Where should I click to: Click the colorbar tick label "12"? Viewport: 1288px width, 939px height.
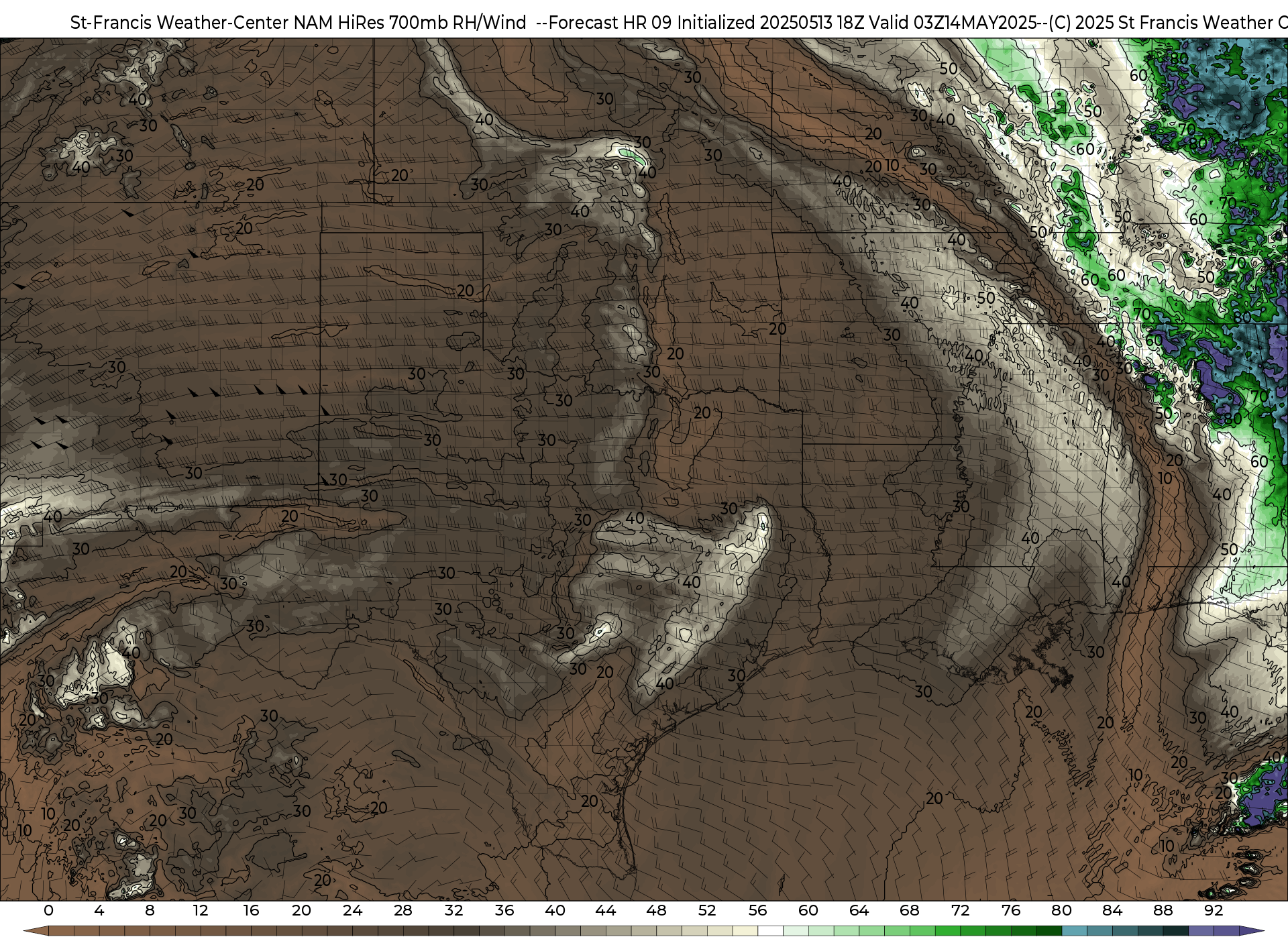pos(201,910)
